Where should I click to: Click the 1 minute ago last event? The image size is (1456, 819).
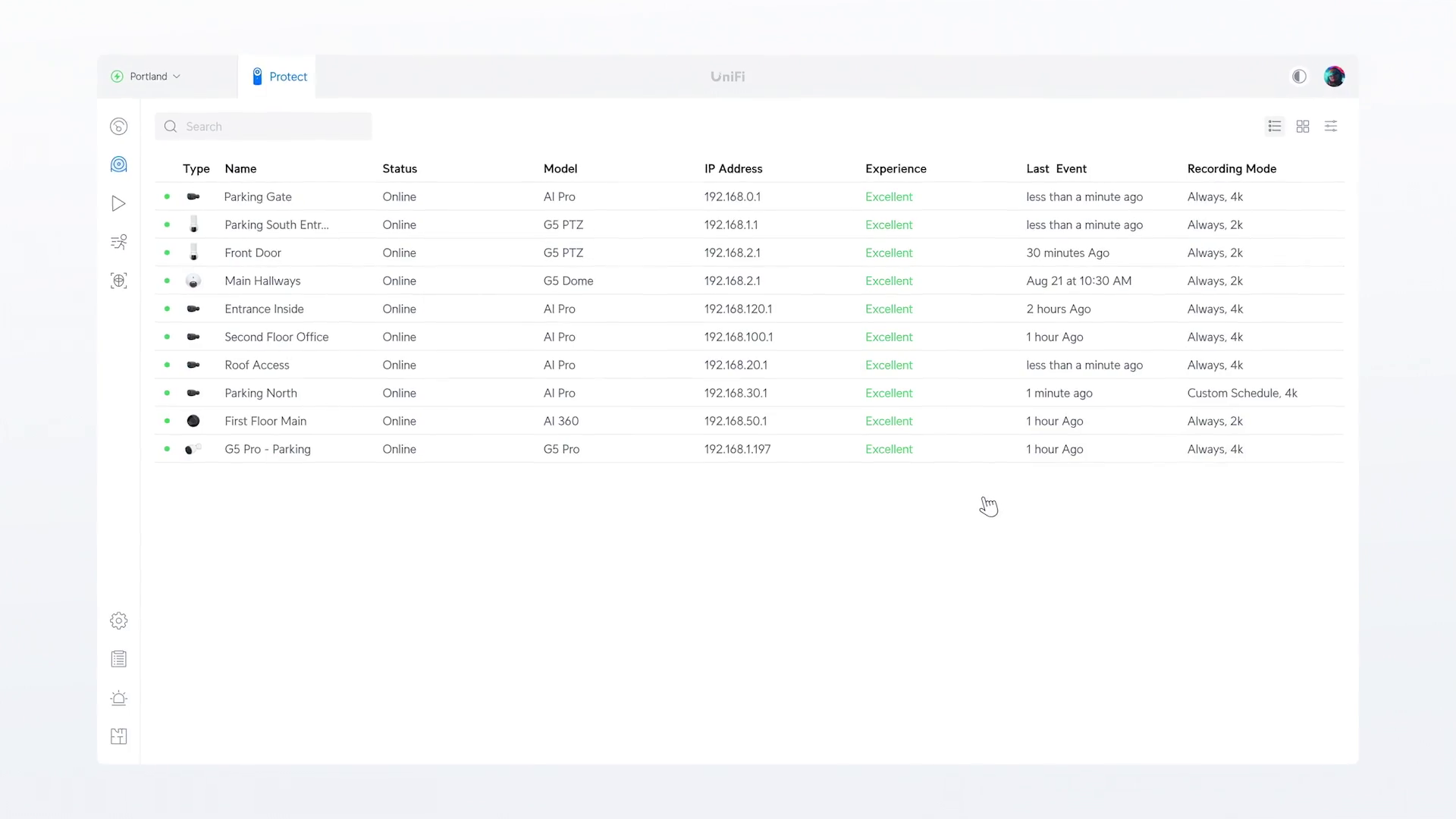pyautogui.click(x=1059, y=393)
